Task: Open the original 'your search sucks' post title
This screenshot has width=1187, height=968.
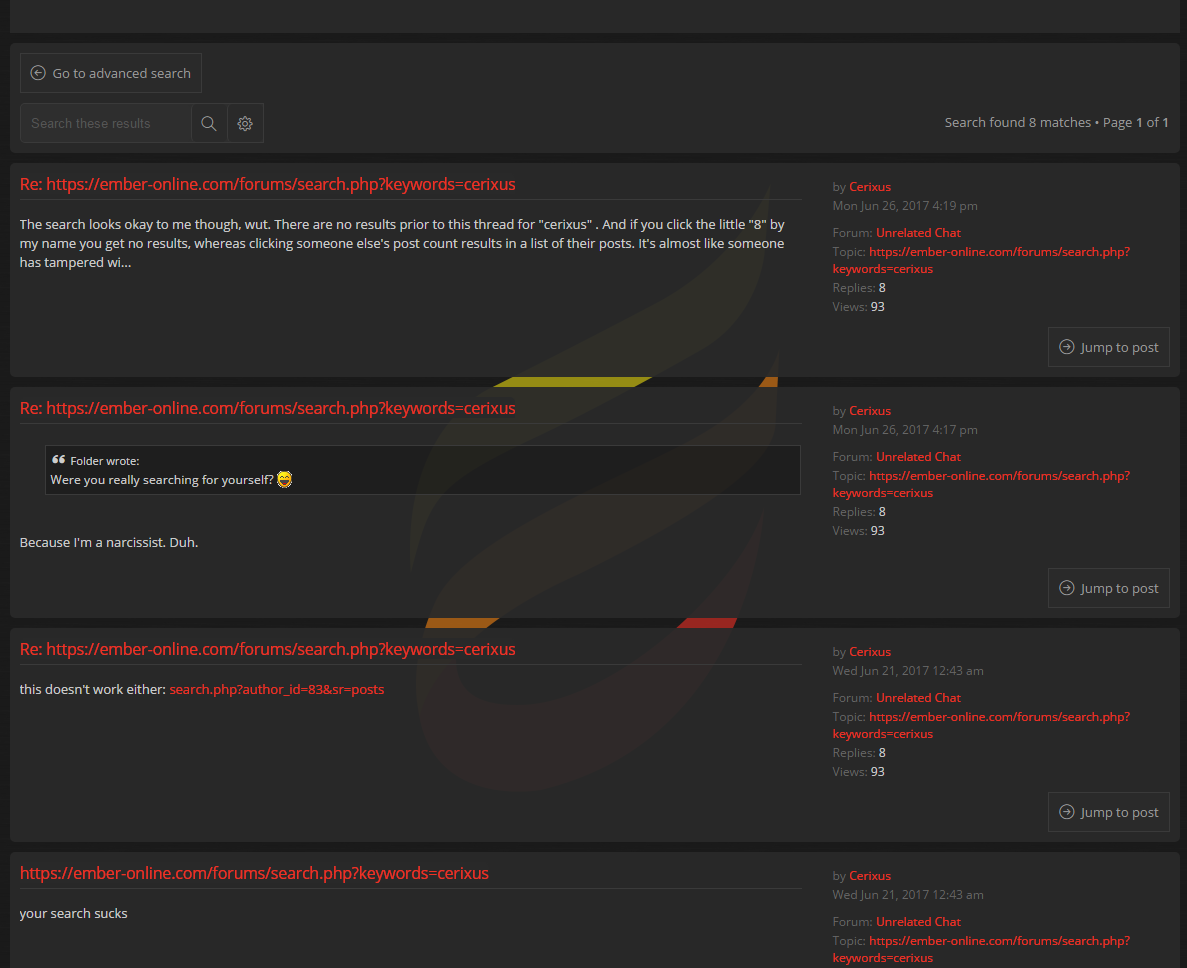Action: [254, 873]
